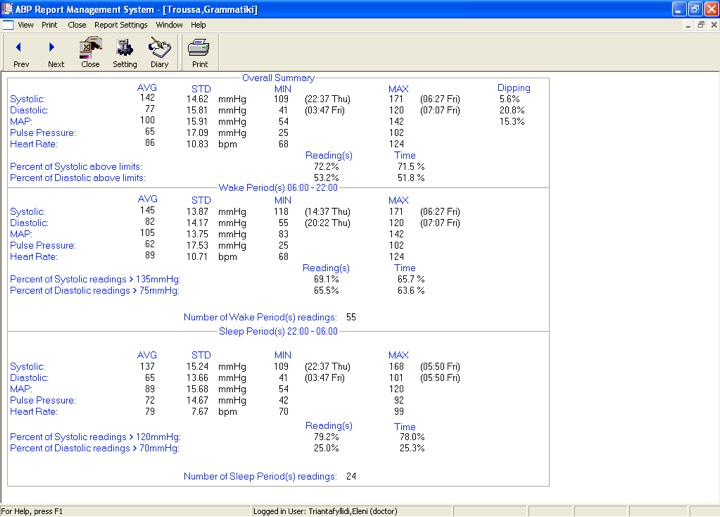720x517 pixels.
Task: Select Percent of Systolic above limits label
Action: pos(76,167)
